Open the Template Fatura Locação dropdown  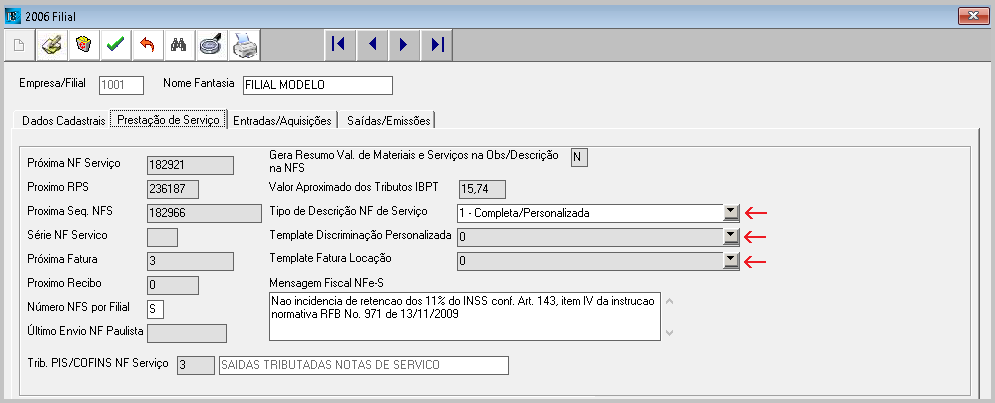(731, 260)
